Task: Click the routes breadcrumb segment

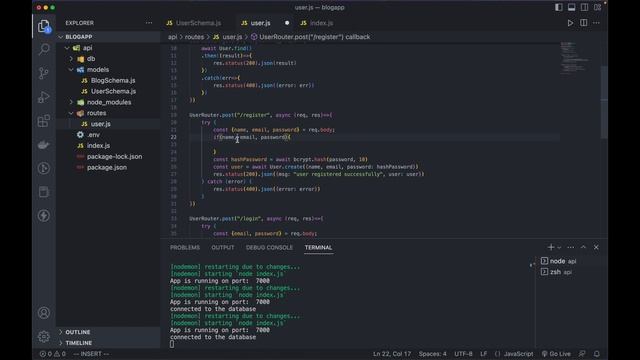Action: pos(194,37)
